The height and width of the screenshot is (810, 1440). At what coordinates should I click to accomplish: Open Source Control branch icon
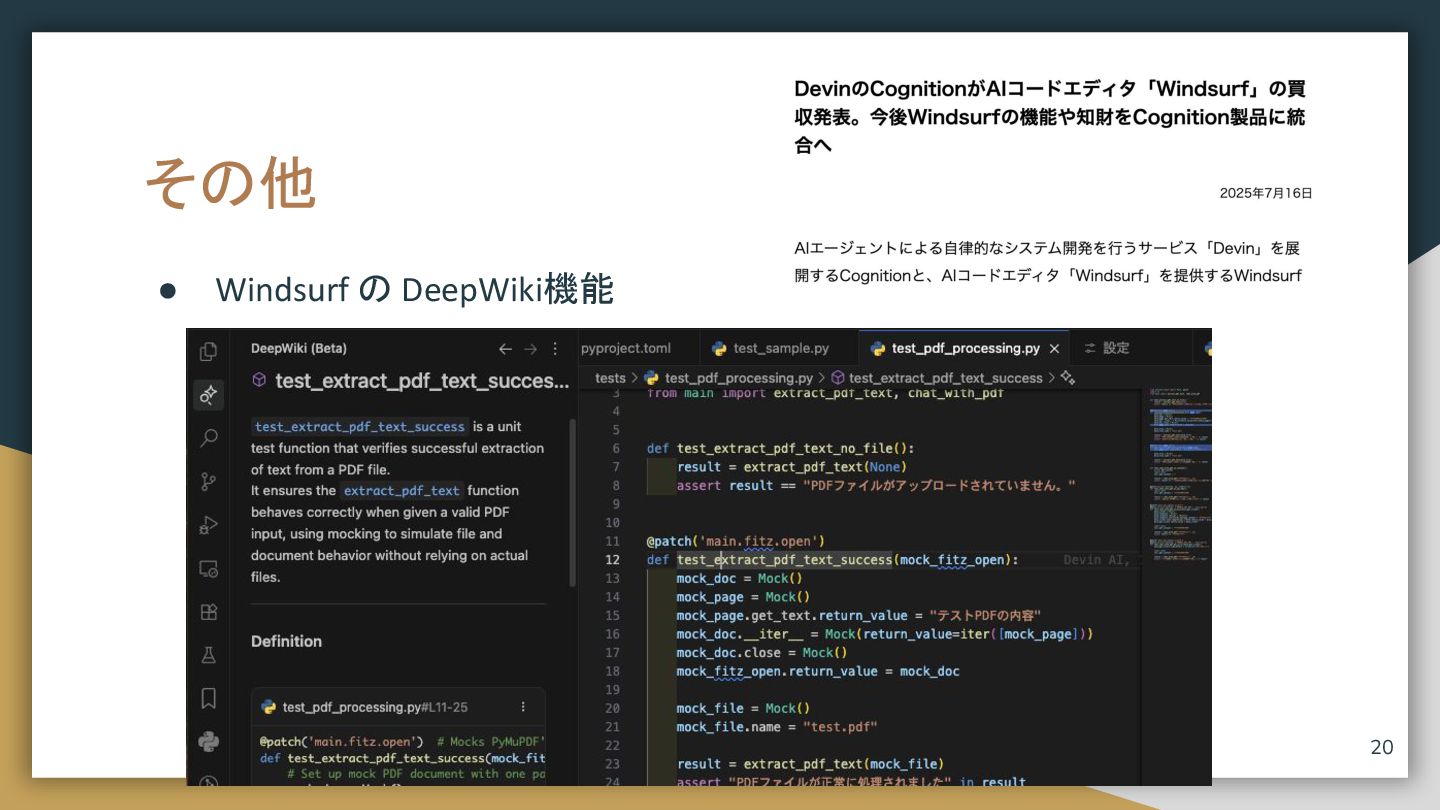(208, 481)
